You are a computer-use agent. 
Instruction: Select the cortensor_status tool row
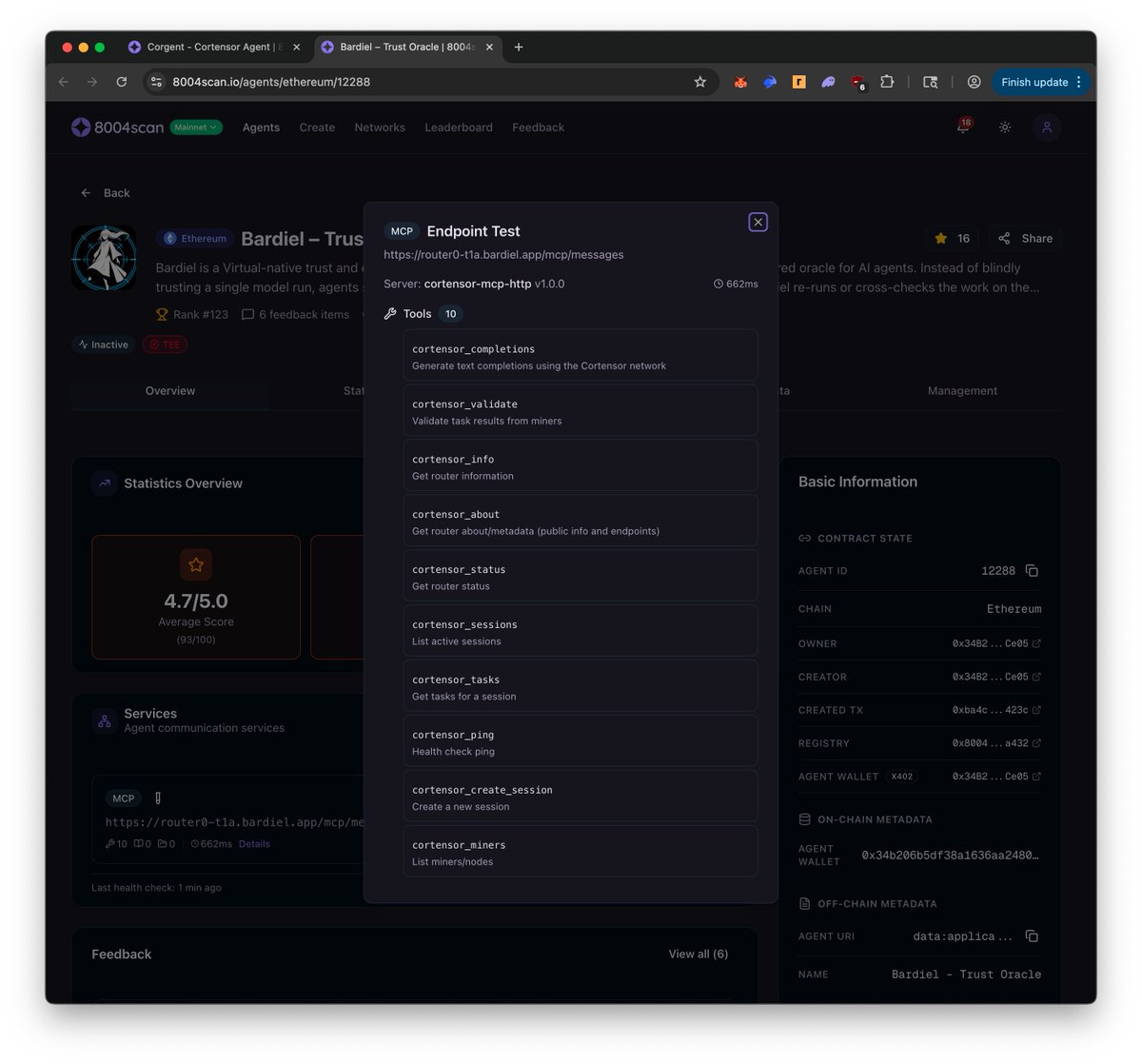click(x=581, y=577)
